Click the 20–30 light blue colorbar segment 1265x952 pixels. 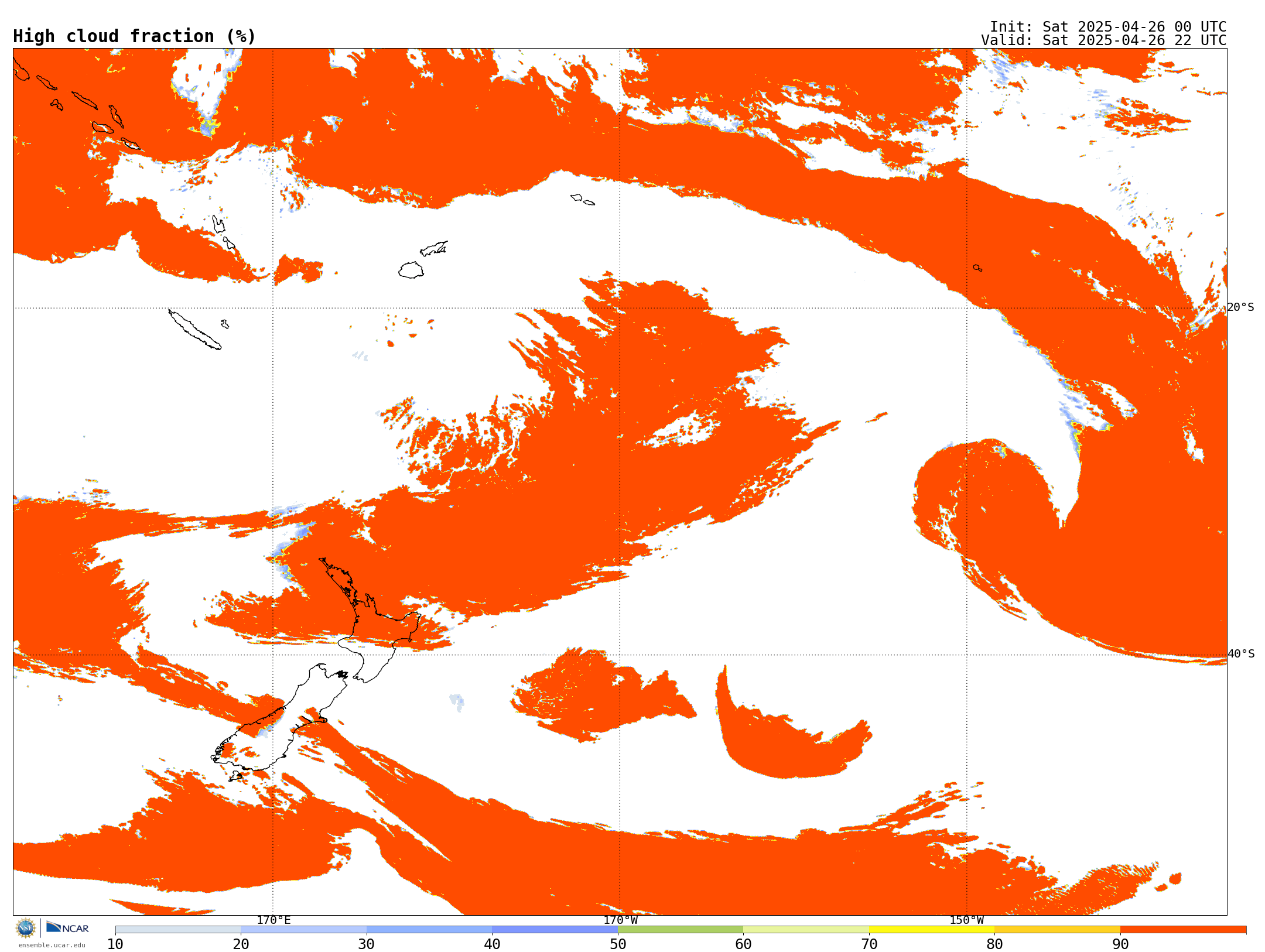click(303, 929)
